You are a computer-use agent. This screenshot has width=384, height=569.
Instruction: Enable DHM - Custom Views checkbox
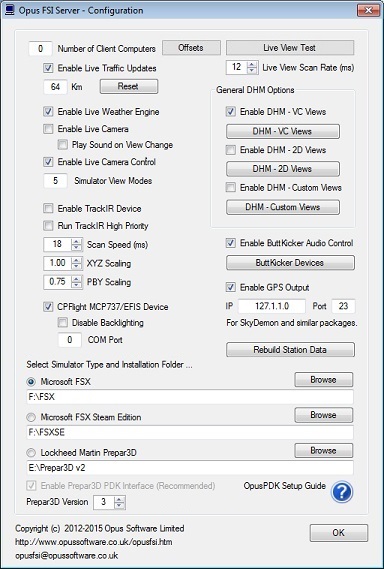point(230,188)
